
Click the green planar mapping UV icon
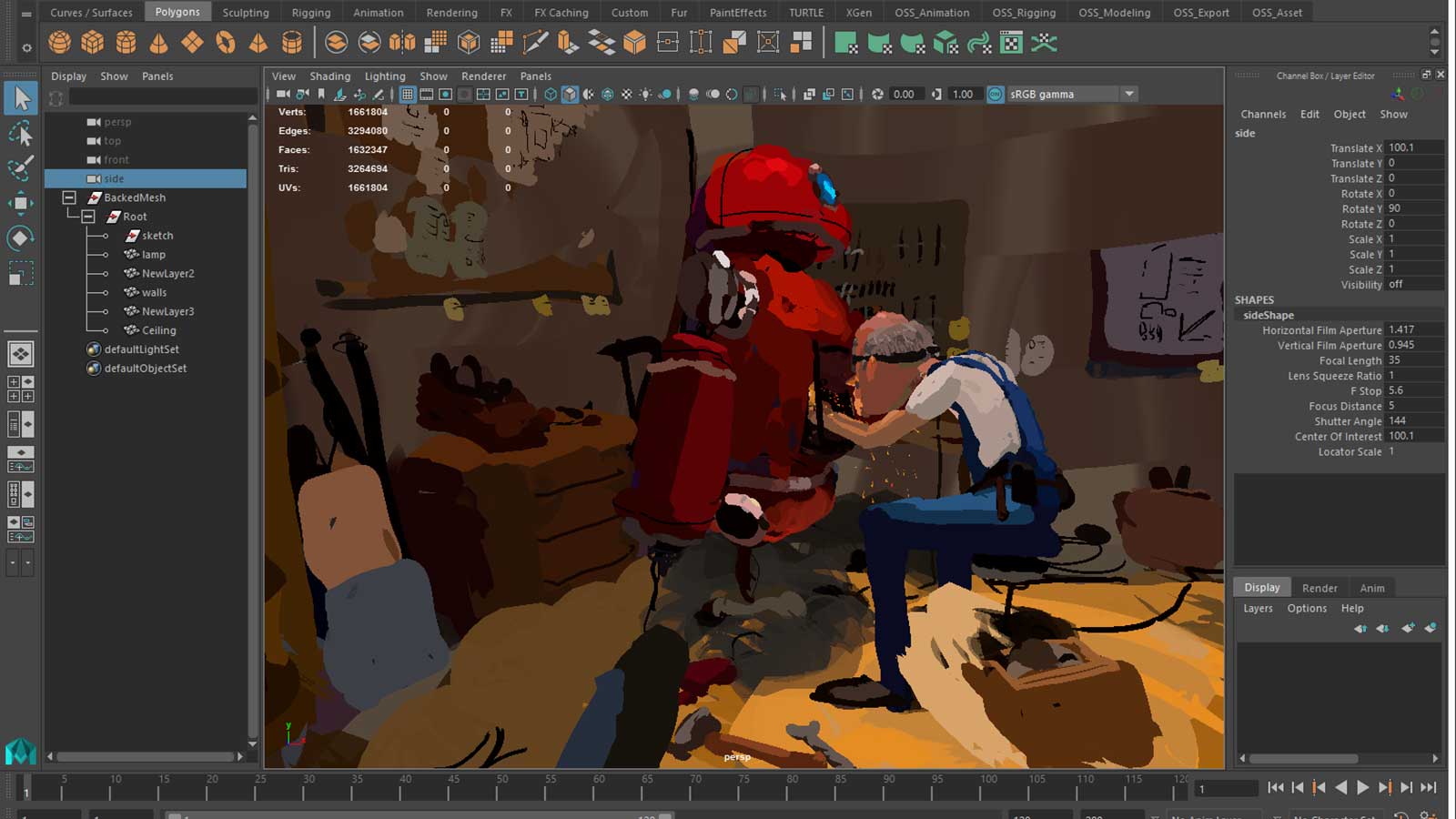click(x=846, y=43)
